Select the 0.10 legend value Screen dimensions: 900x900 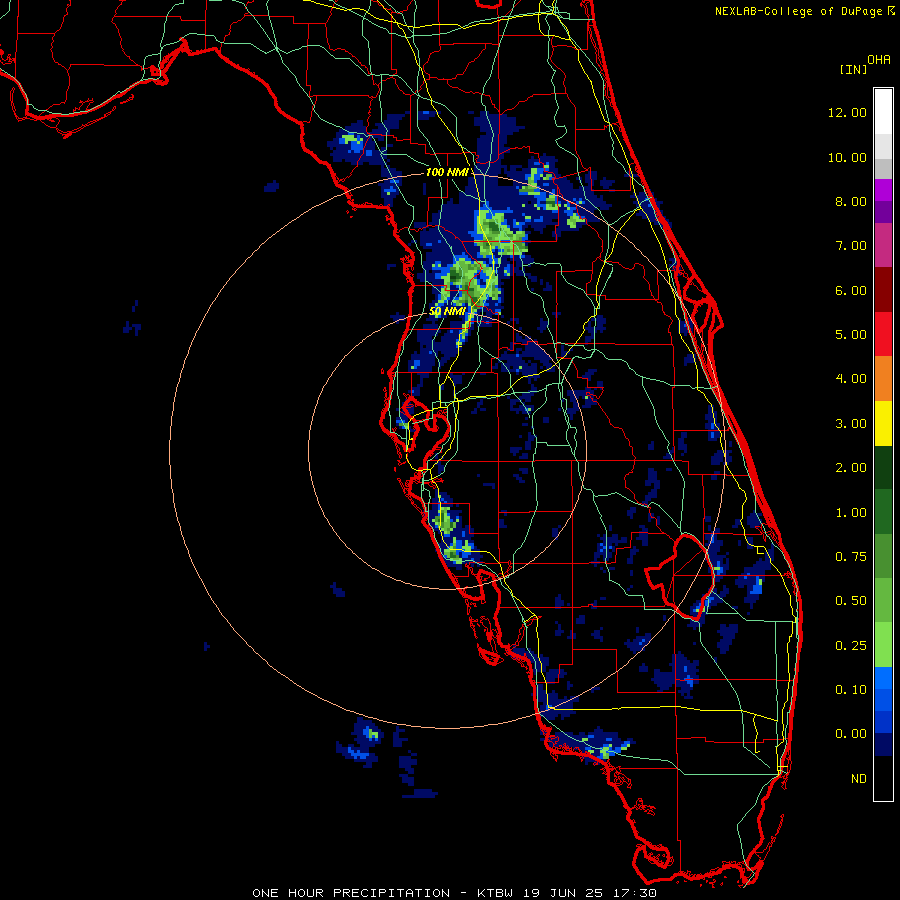(x=851, y=690)
